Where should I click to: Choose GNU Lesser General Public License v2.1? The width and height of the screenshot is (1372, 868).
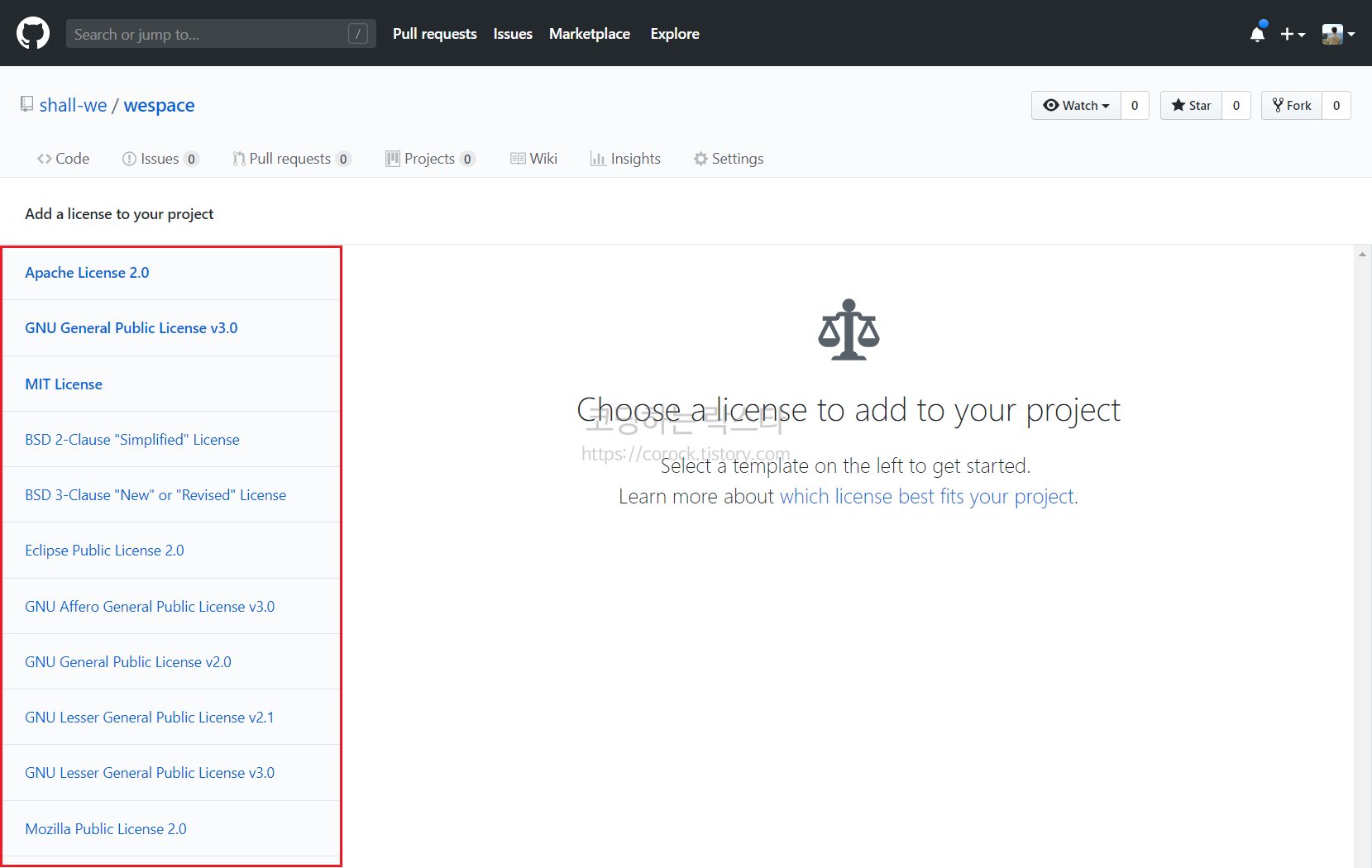pos(172,718)
